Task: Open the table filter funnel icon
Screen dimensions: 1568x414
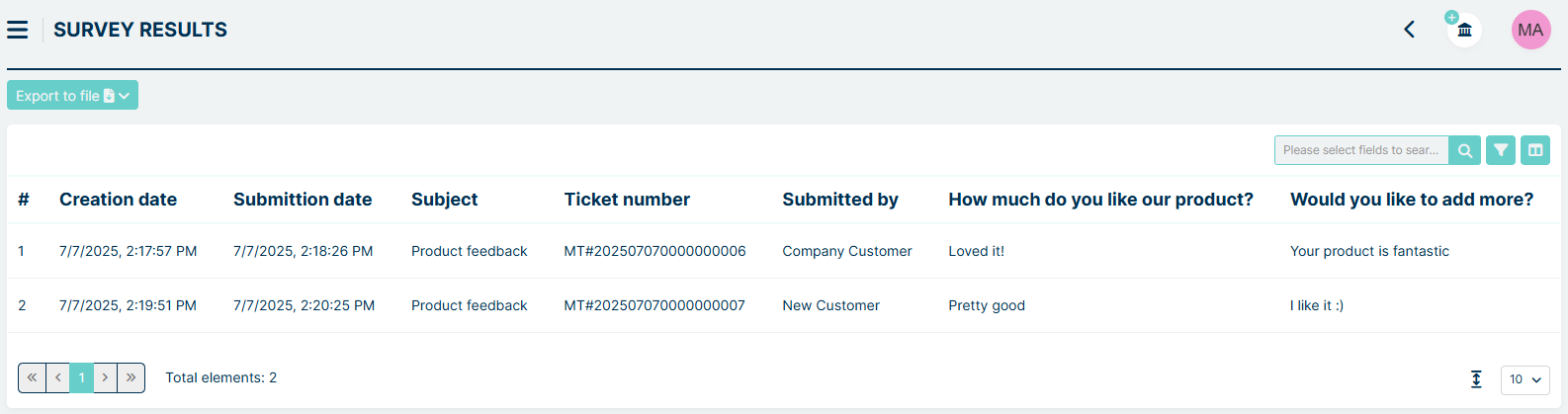Action: (1501, 150)
